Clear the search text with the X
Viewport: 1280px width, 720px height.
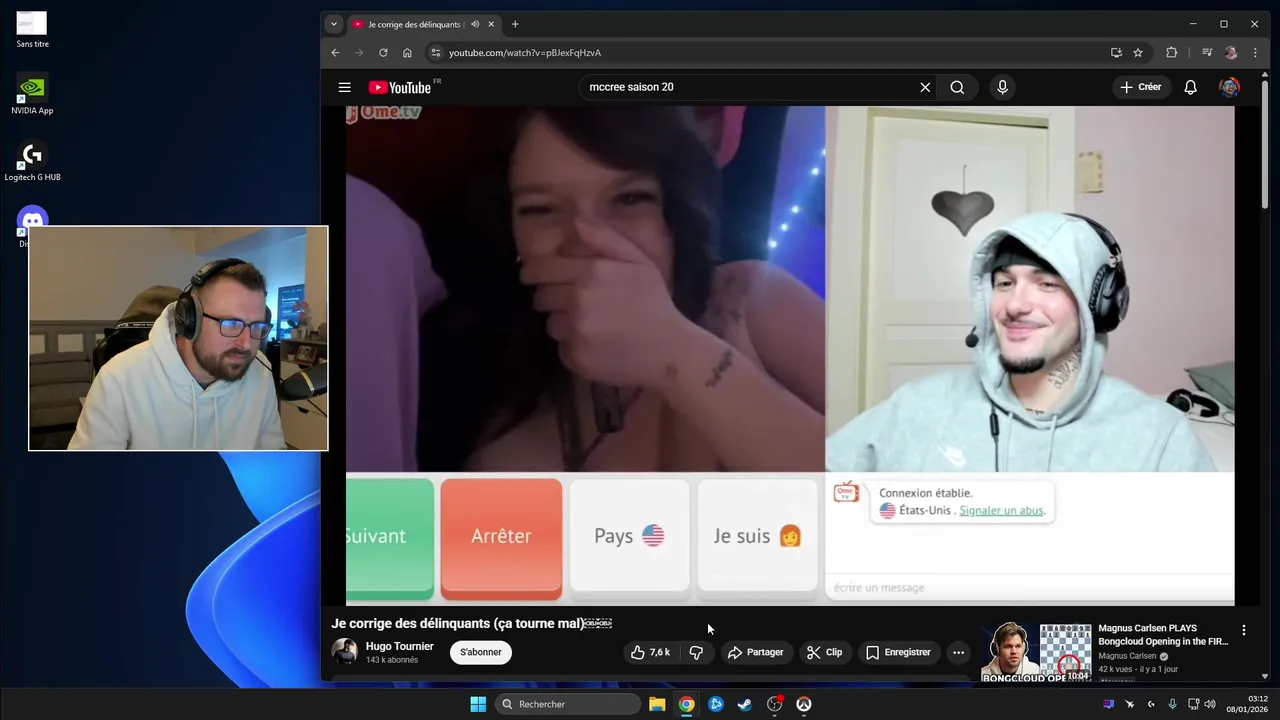click(x=925, y=87)
